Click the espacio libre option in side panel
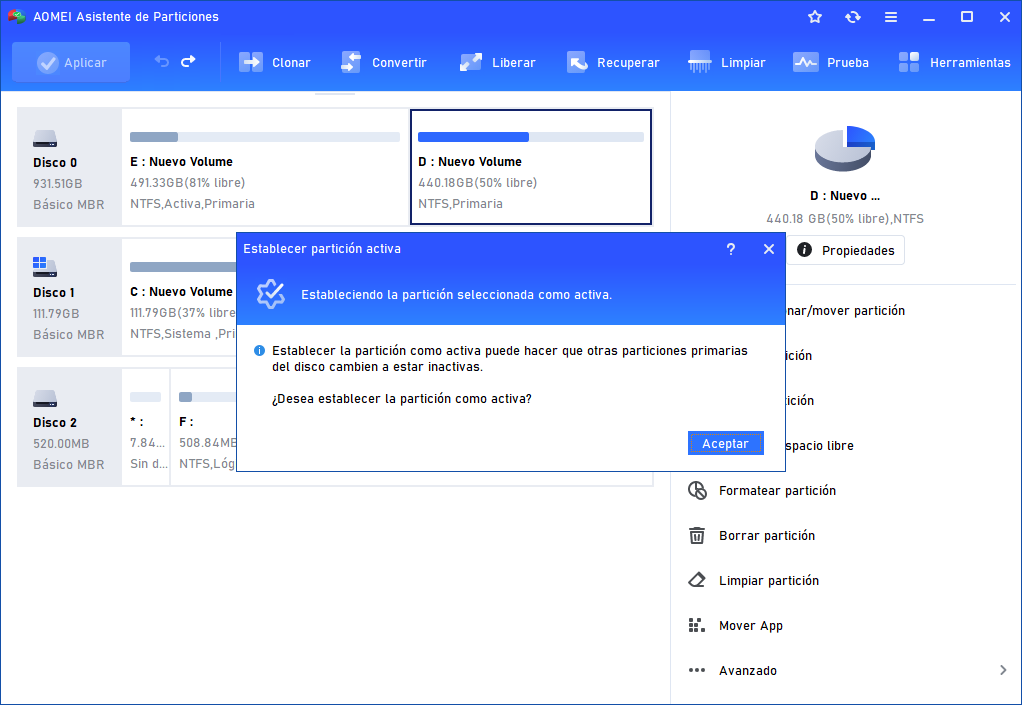 tap(819, 446)
